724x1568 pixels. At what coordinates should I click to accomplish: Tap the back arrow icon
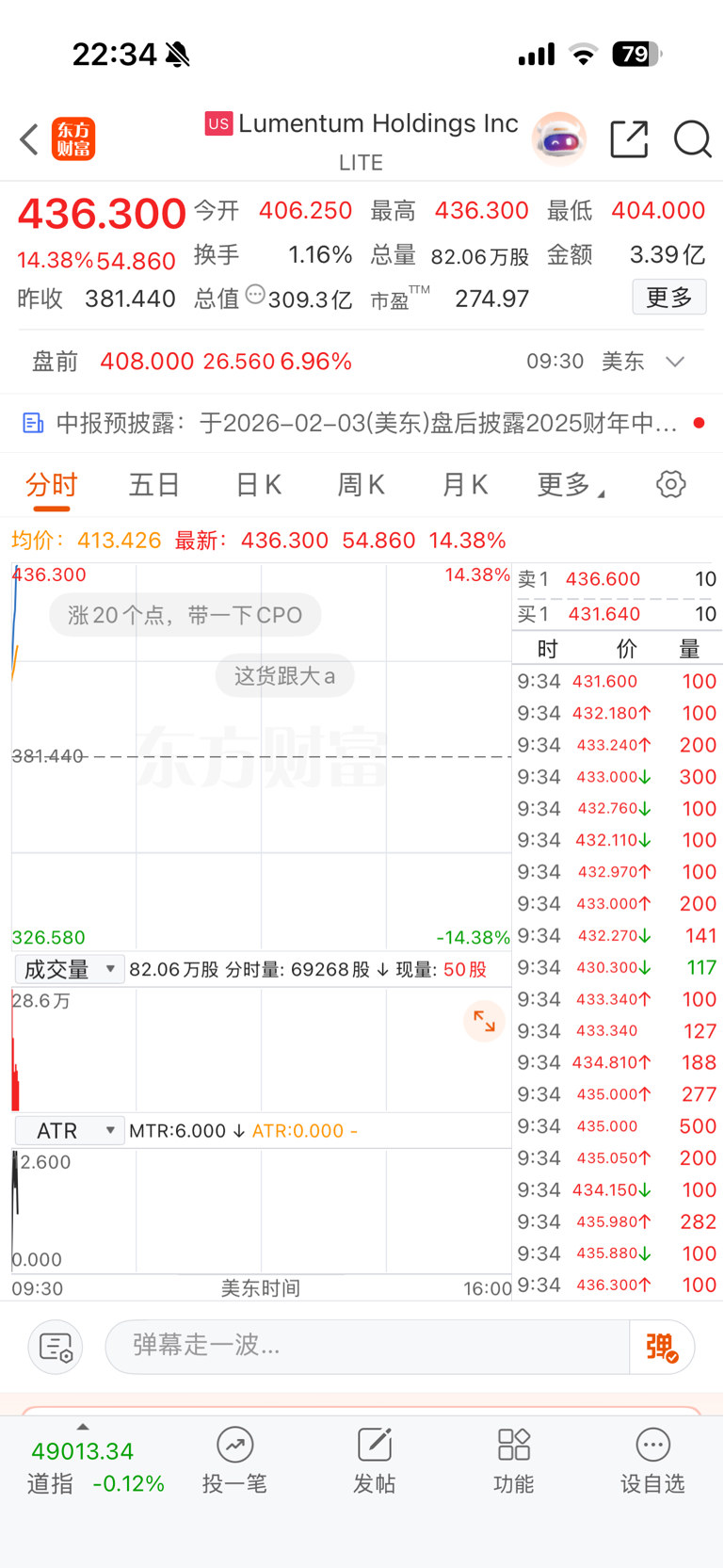[29, 139]
